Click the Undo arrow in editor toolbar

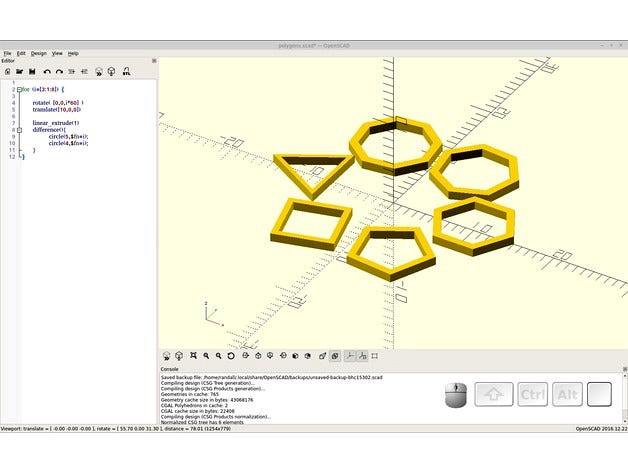point(47,72)
